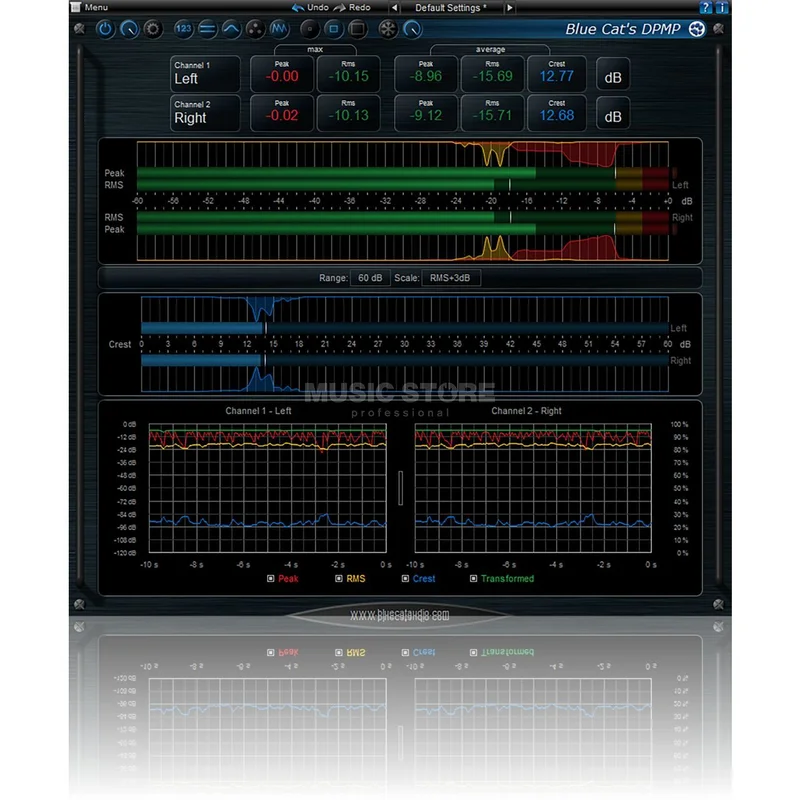Toggle the Peak curve checkbox
This screenshot has height=800, width=800.
[271, 579]
